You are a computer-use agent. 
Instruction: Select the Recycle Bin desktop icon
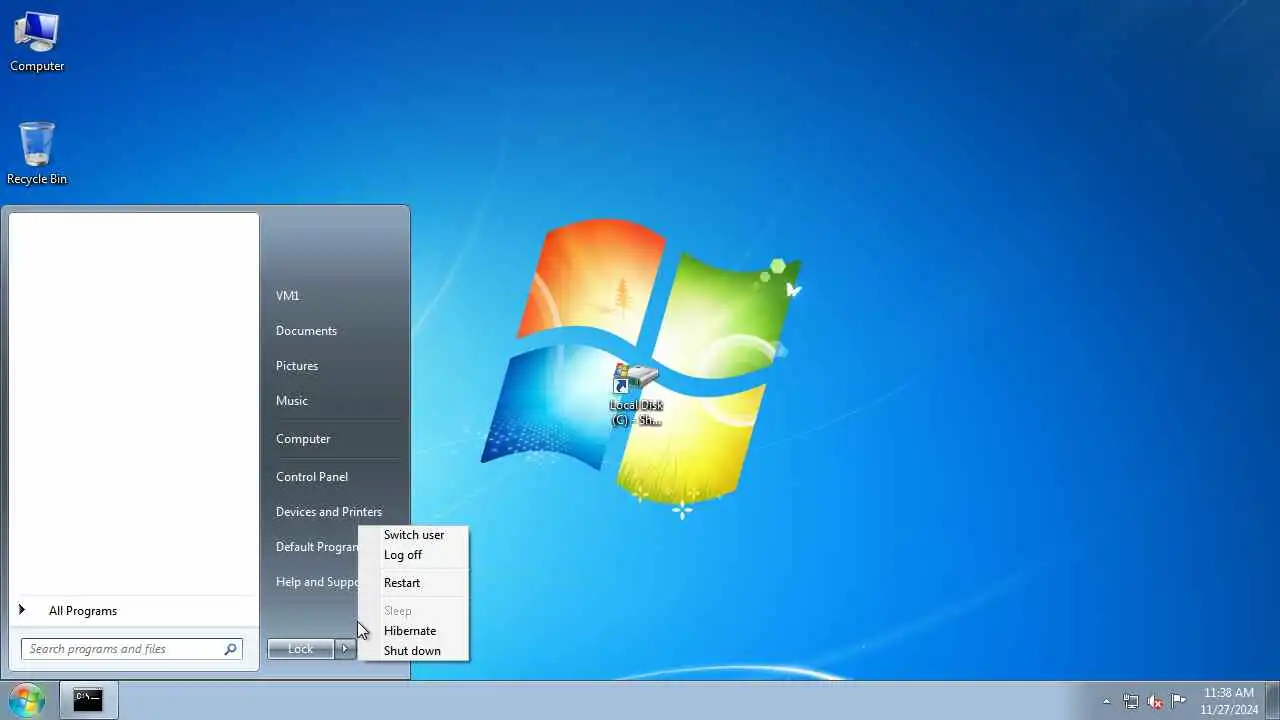(x=37, y=154)
